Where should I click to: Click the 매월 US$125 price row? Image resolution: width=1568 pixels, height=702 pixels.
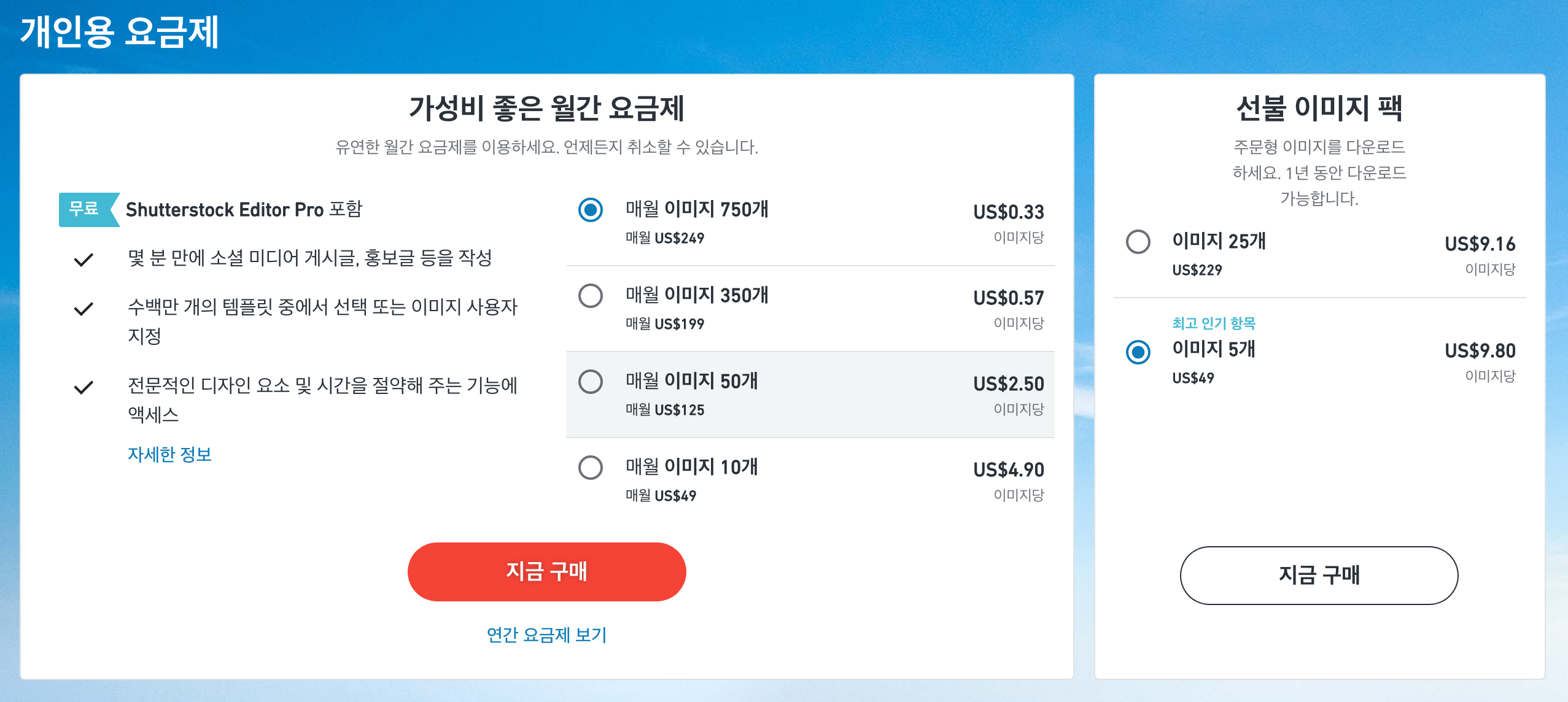[665, 409]
